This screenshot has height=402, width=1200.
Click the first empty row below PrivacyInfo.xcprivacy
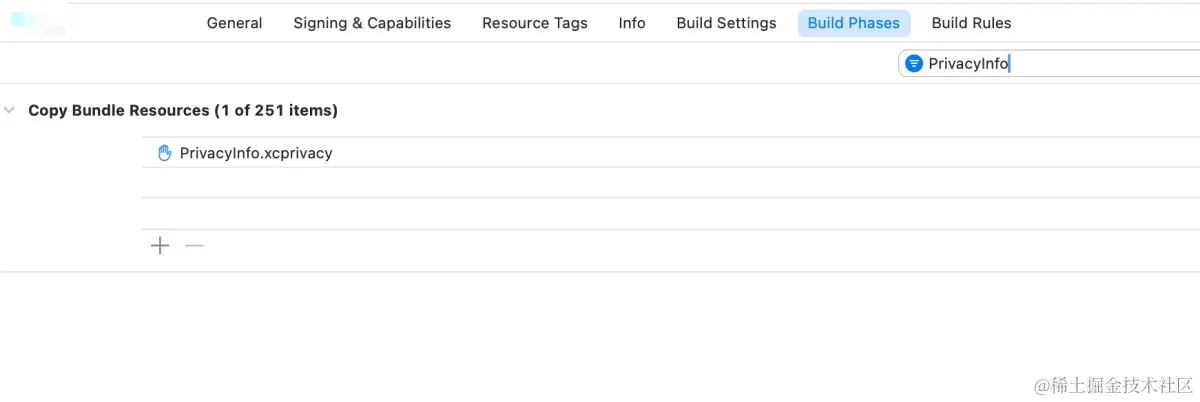click(x=670, y=182)
